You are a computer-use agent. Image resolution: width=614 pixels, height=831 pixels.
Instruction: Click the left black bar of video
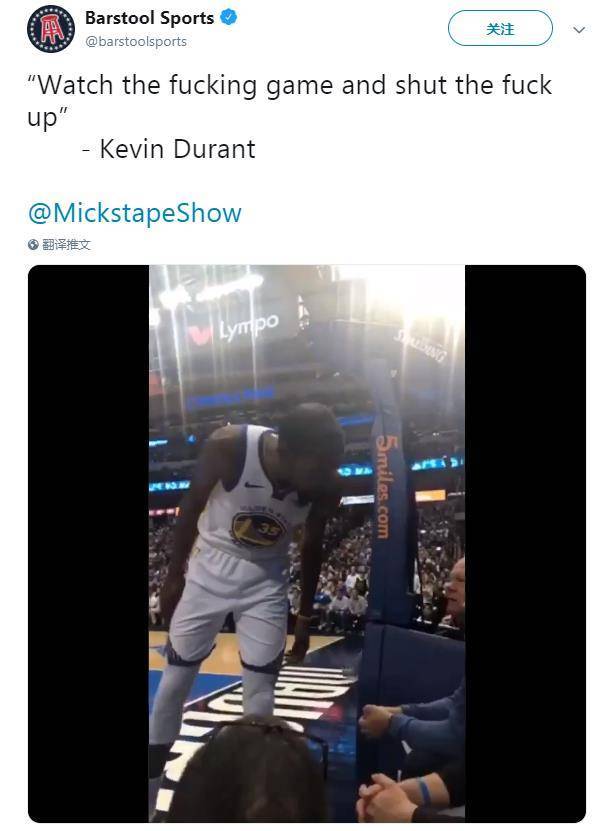click(x=88, y=543)
